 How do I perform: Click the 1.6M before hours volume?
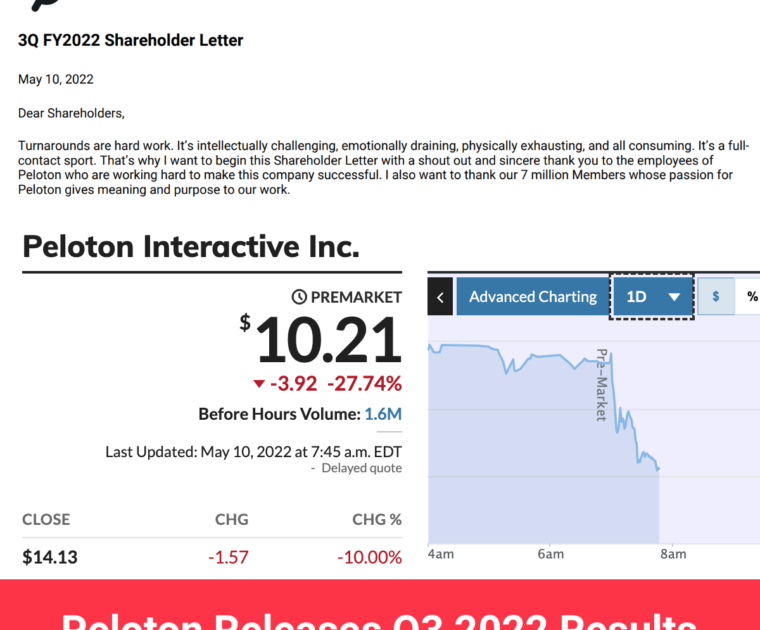click(383, 414)
